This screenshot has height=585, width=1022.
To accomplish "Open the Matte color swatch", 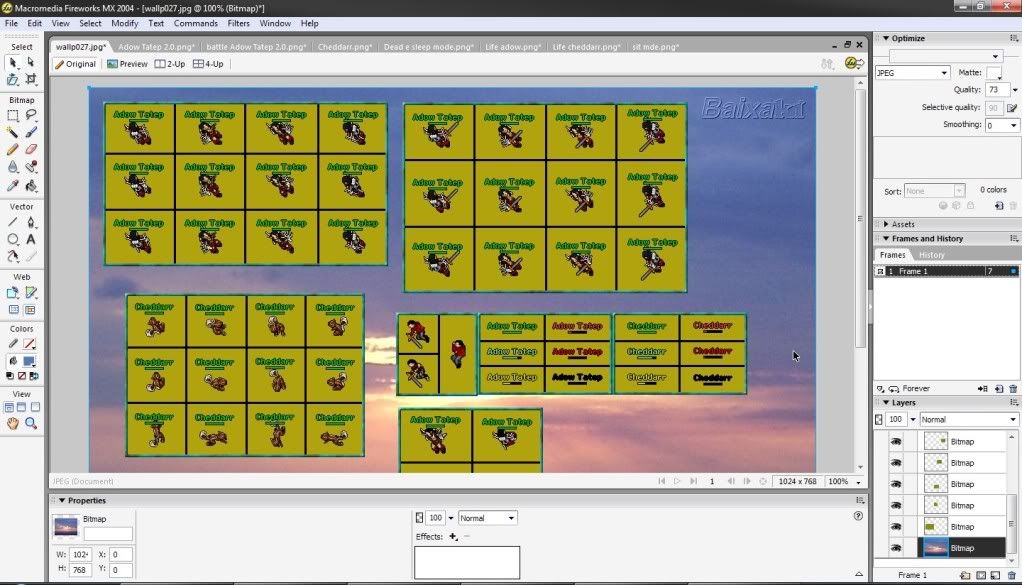I will pyautogui.click(x=994, y=73).
